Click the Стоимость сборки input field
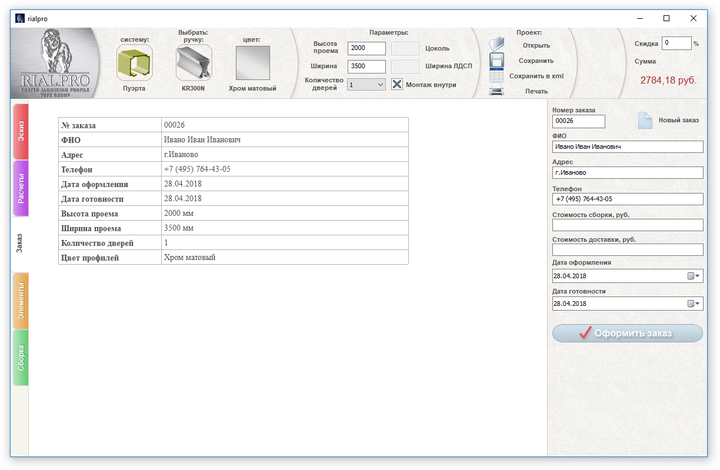The height and width of the screenshot is (470, 720). (x=627, y=225)
